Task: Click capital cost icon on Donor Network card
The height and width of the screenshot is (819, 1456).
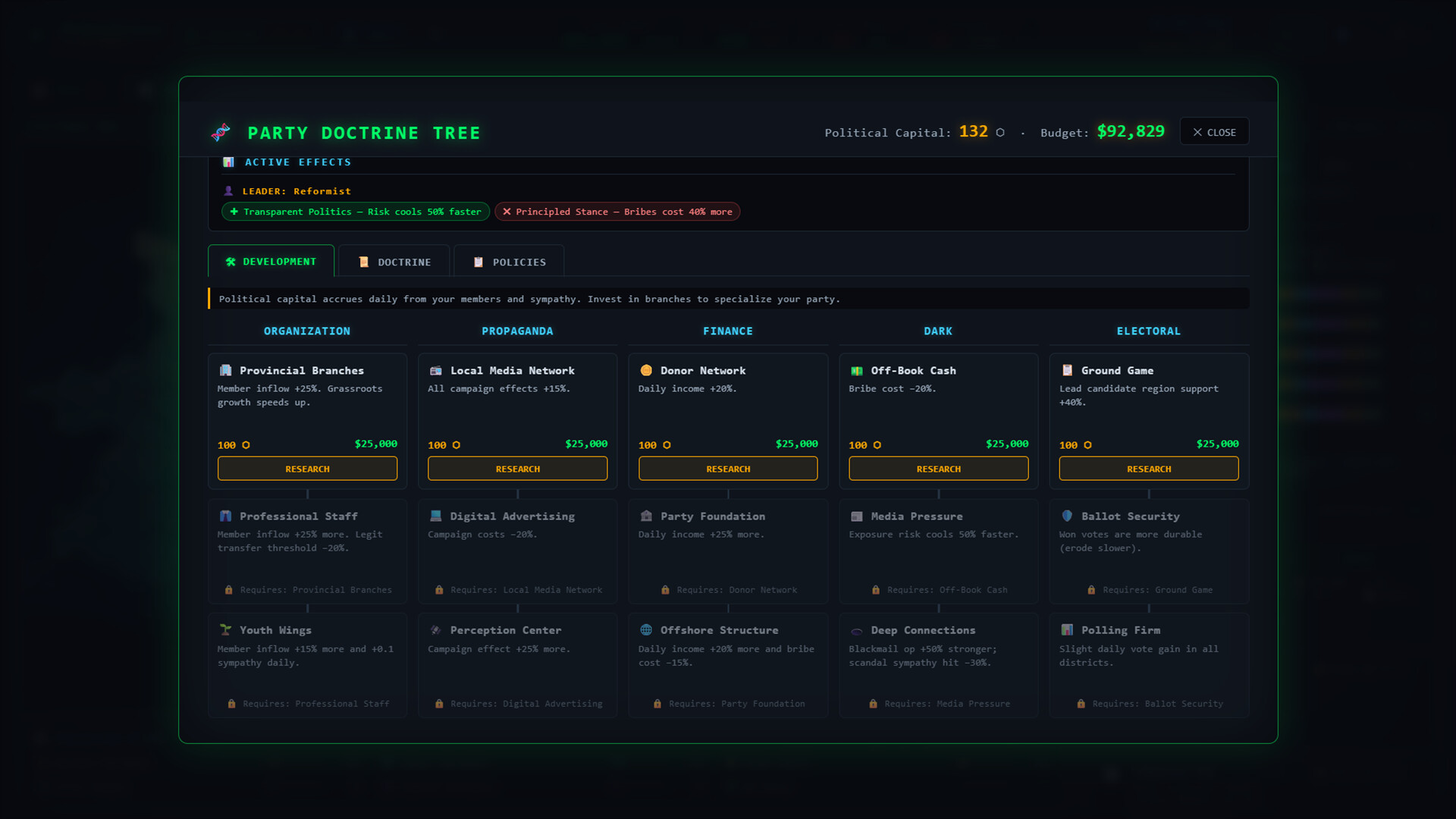Action: (x=667, y=445)
